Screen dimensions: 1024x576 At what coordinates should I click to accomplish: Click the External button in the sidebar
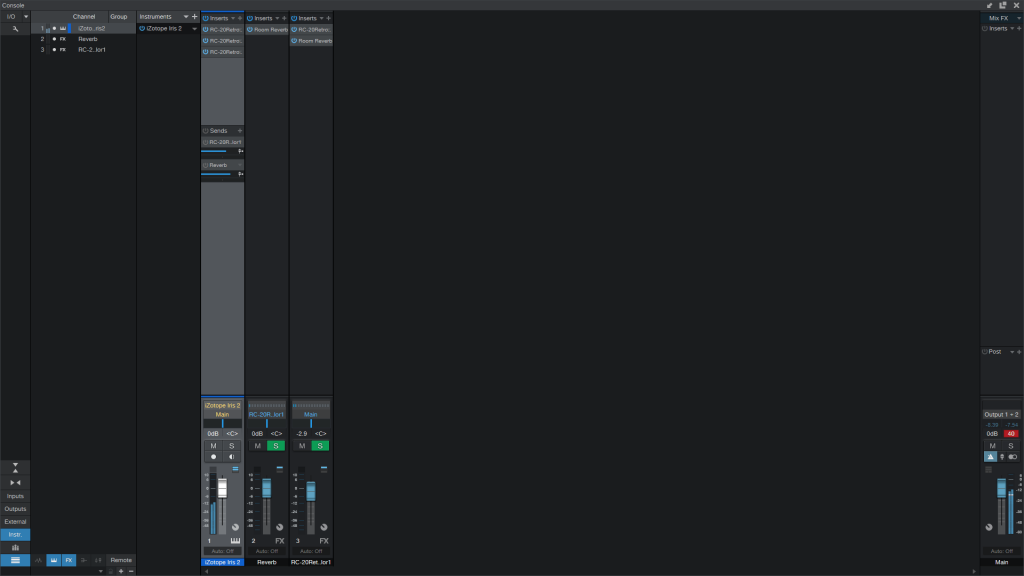pyautogui.click(x=15, y=522)
